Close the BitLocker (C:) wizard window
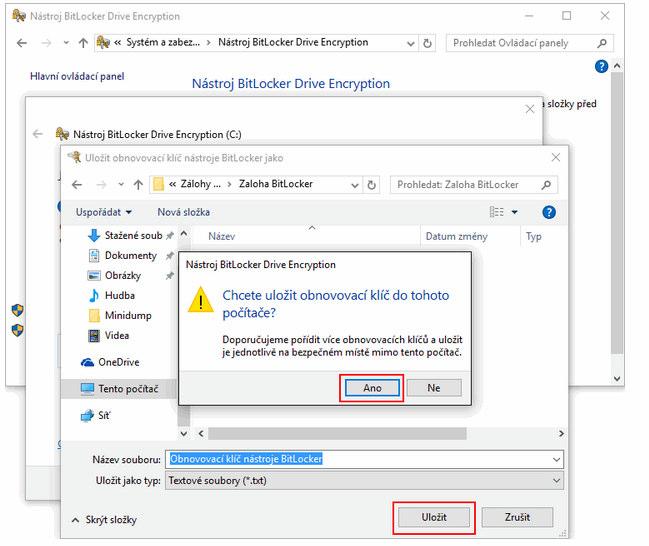The width and height of the screenshot is (649, 546). pyautogui.click(x=529, y=109)
